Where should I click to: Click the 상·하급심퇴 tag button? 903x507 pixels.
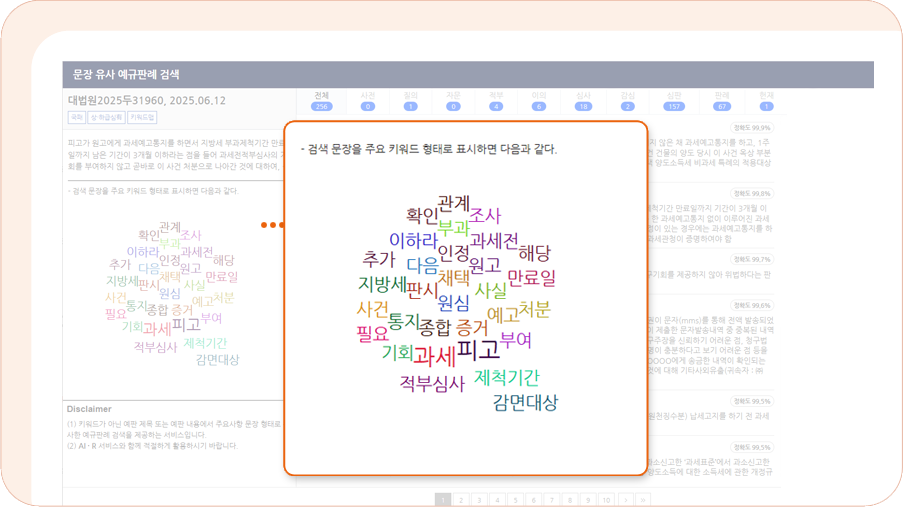(105, 118)
